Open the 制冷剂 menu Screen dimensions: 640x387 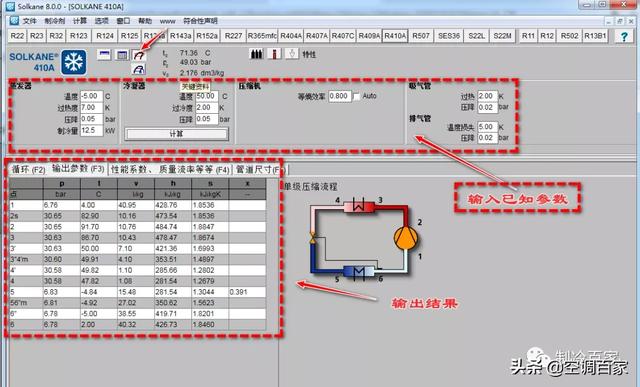(x=55, y=21)
